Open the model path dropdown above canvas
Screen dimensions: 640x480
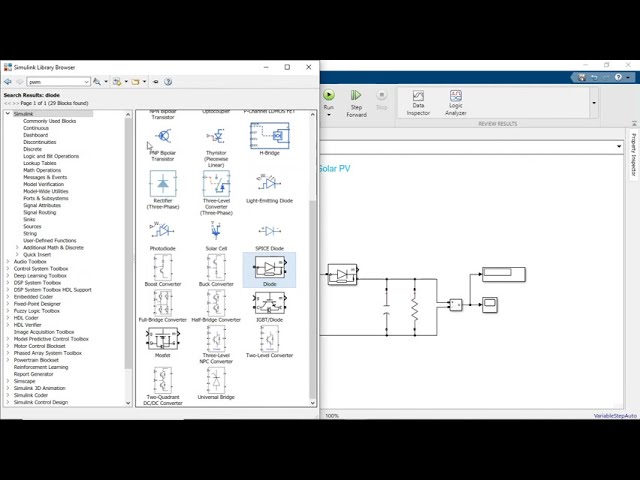[x=619, y=146]
